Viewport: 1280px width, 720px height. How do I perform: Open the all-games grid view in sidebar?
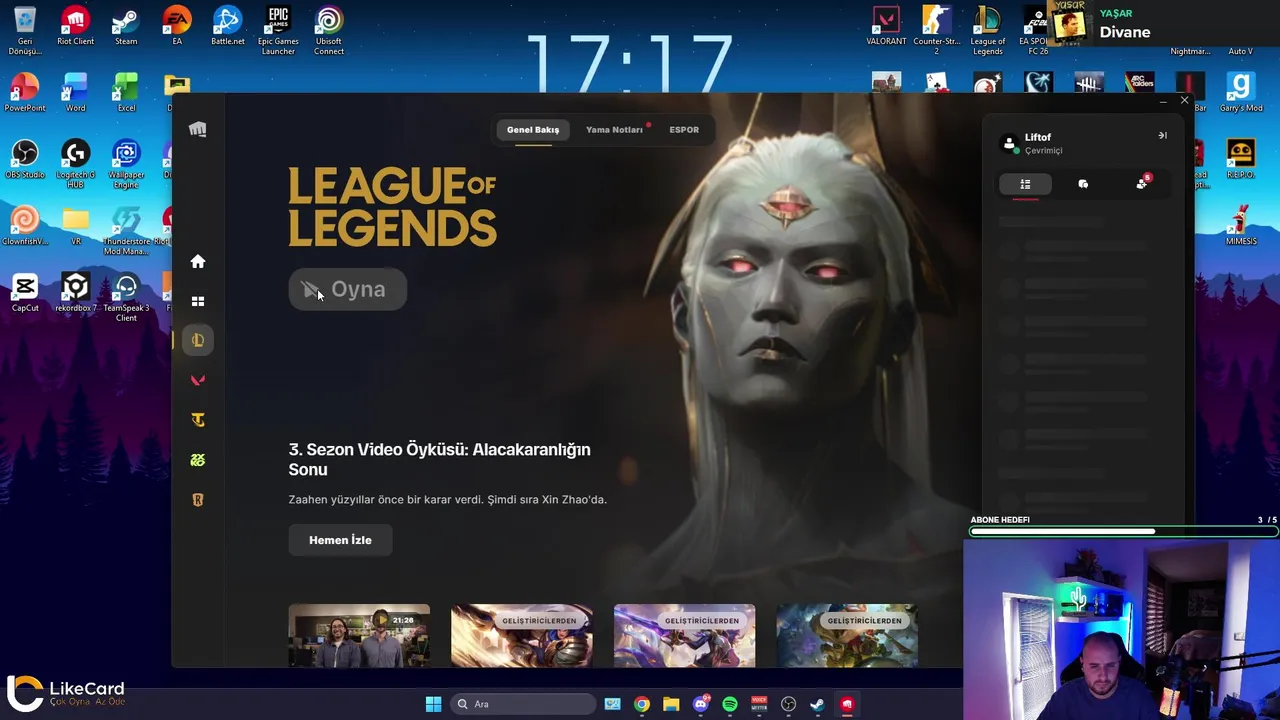198,301
